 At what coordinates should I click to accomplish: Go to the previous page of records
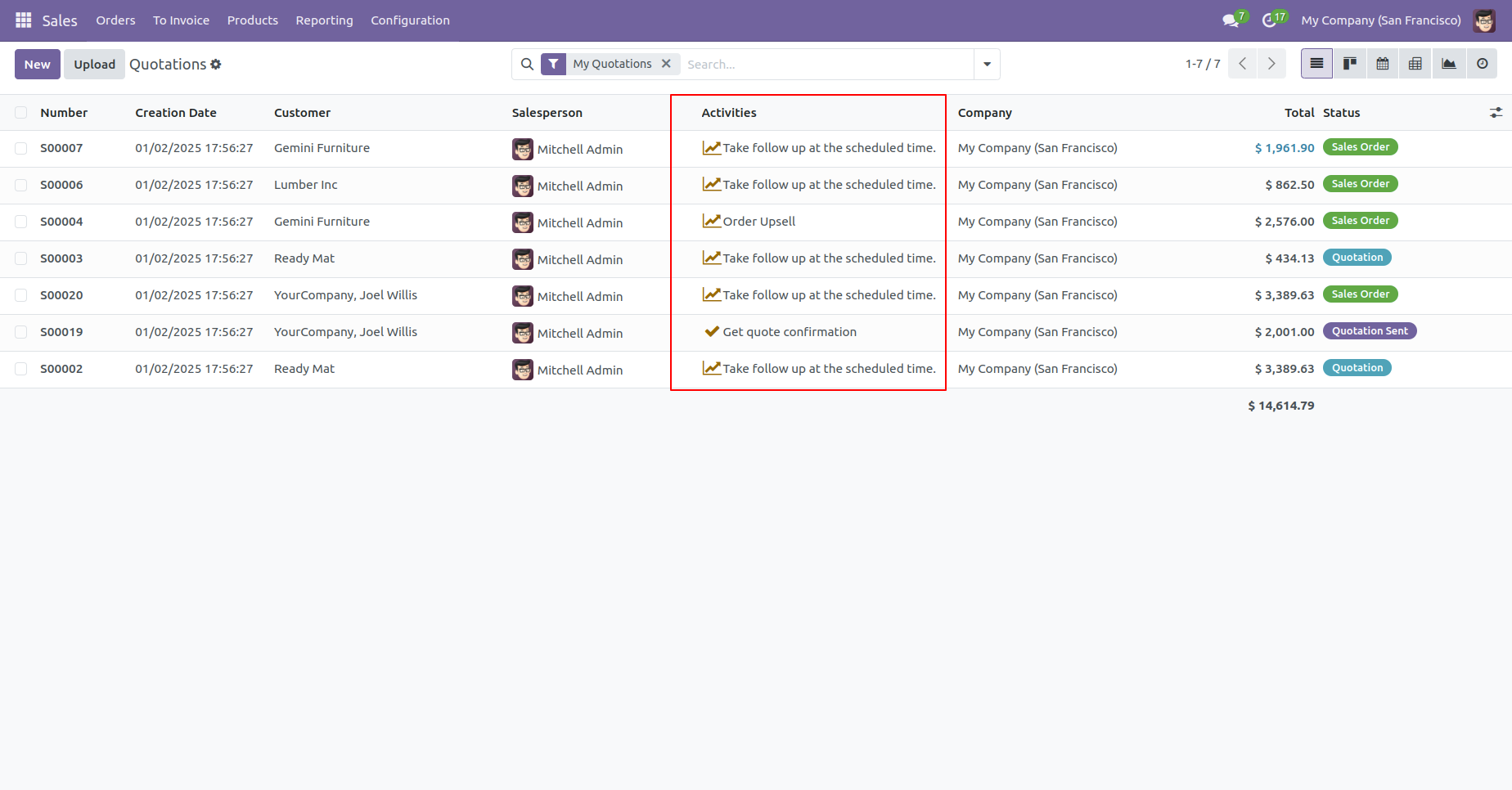[1242, 64]
